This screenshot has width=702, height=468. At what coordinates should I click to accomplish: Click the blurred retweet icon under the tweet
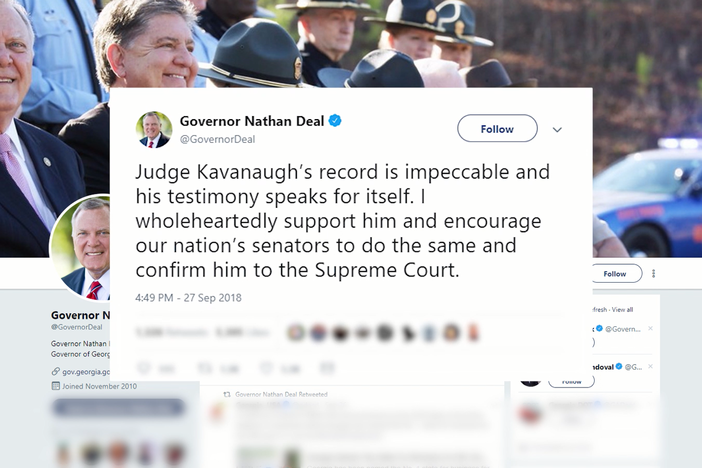click(205, 368)
